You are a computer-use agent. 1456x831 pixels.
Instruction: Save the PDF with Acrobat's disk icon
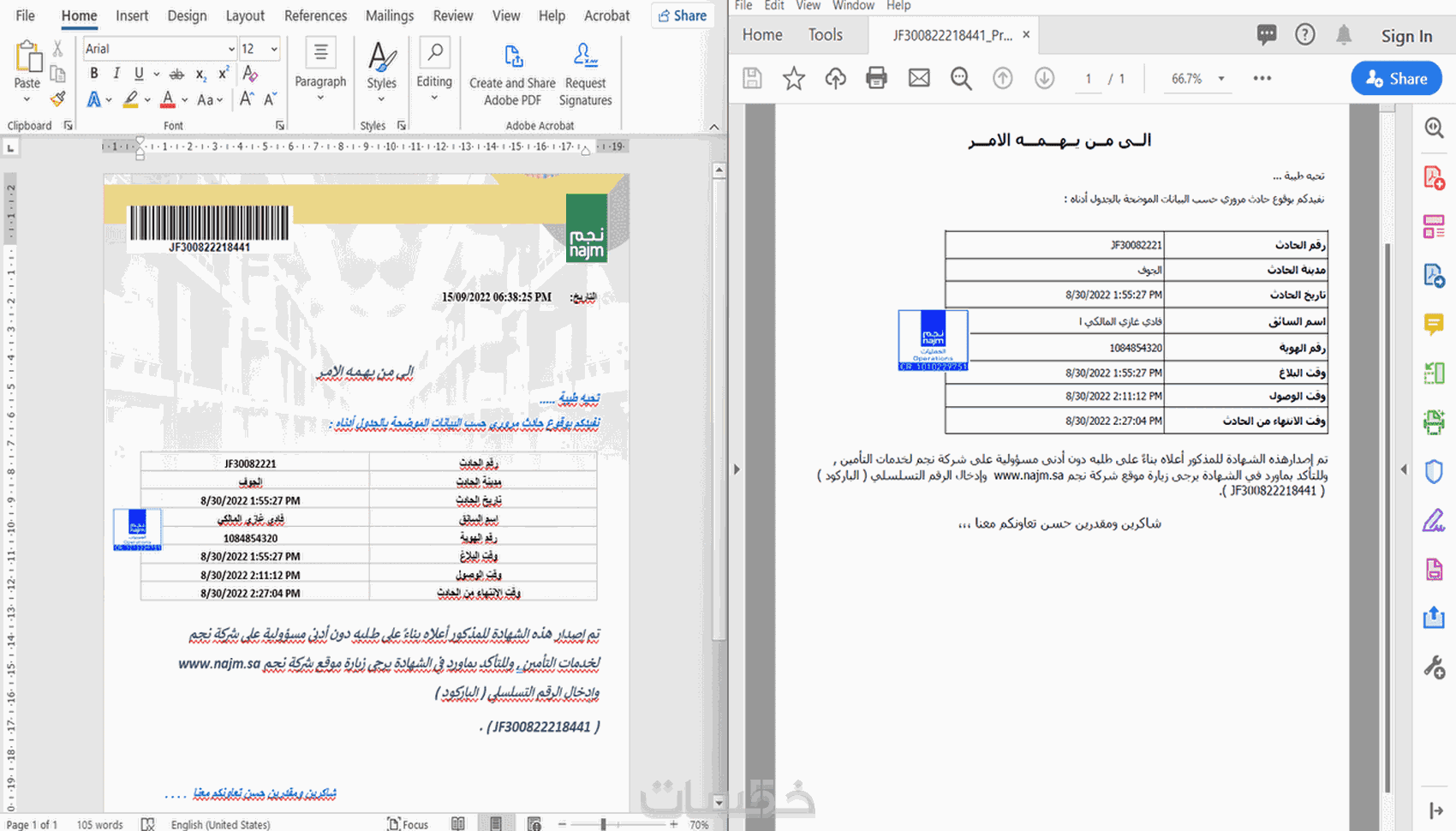pyautogui.click(x=752, y=79)
